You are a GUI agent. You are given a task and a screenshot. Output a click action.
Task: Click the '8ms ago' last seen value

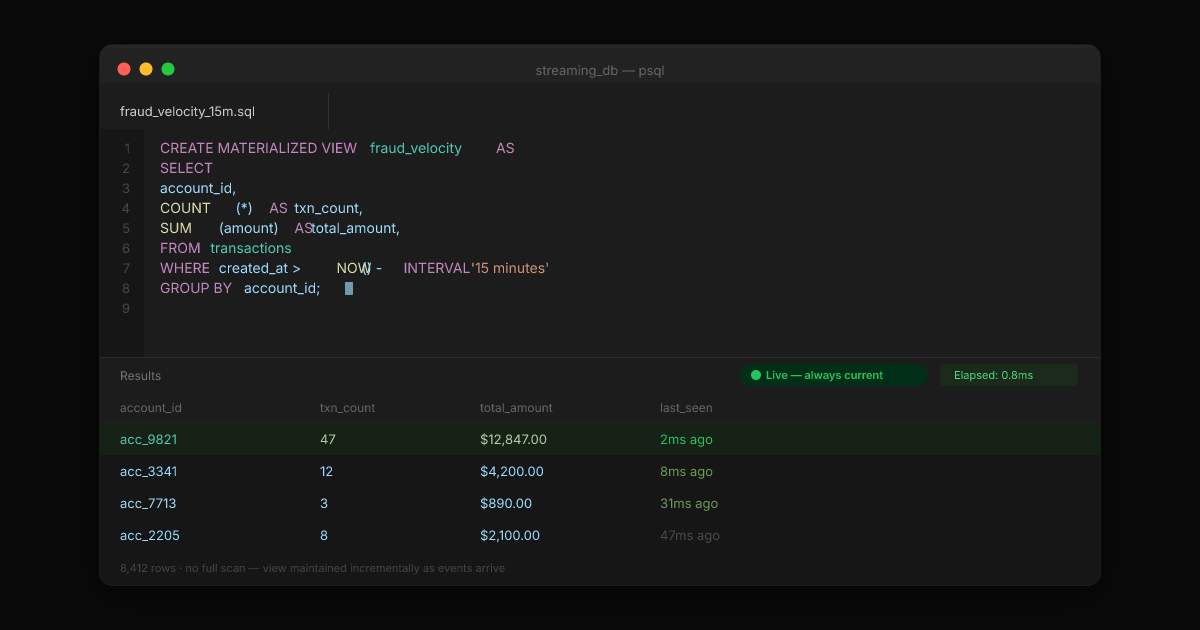(x=686, y=471)
